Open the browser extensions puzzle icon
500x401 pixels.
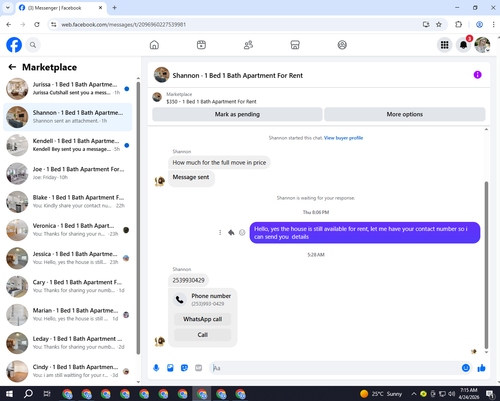[458, 24]
